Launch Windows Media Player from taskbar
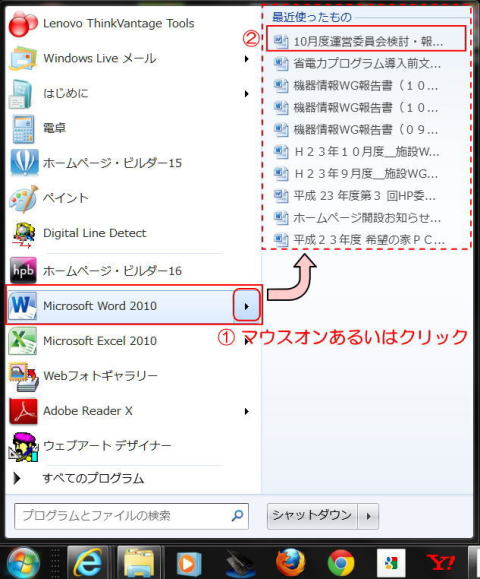480x579 pixels. coord(188,563)
